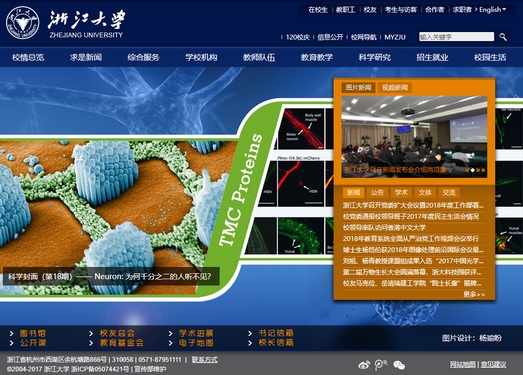Open the 科学研究 navigation menu
The height and width of the screenshot is (375, 523).
[375, 57]
